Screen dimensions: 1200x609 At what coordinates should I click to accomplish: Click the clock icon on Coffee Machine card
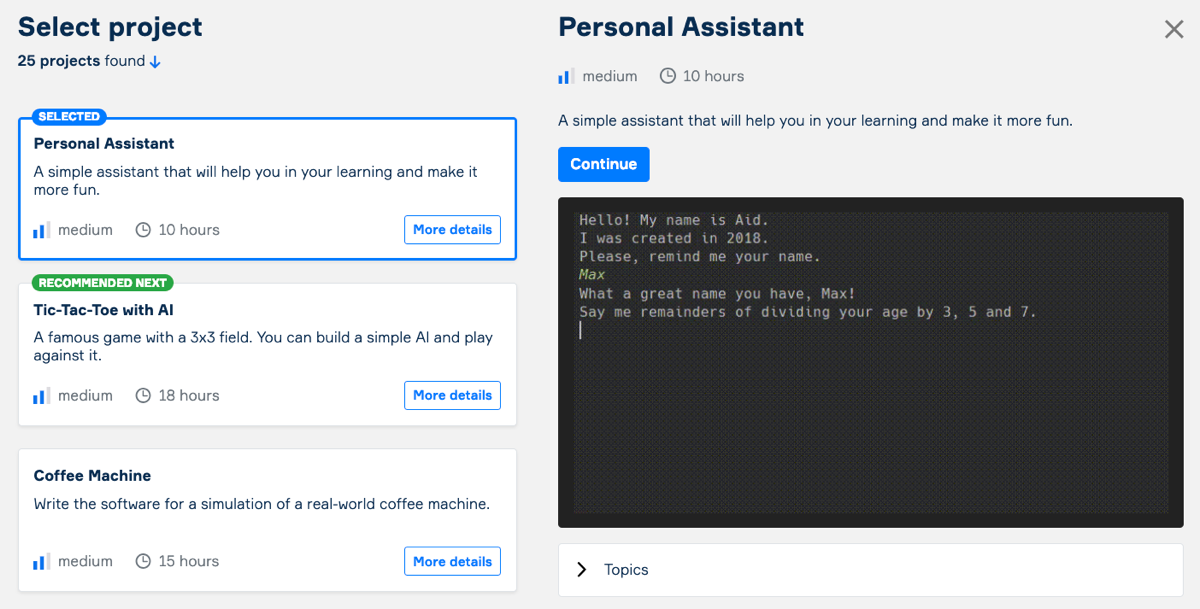[143, 562]
